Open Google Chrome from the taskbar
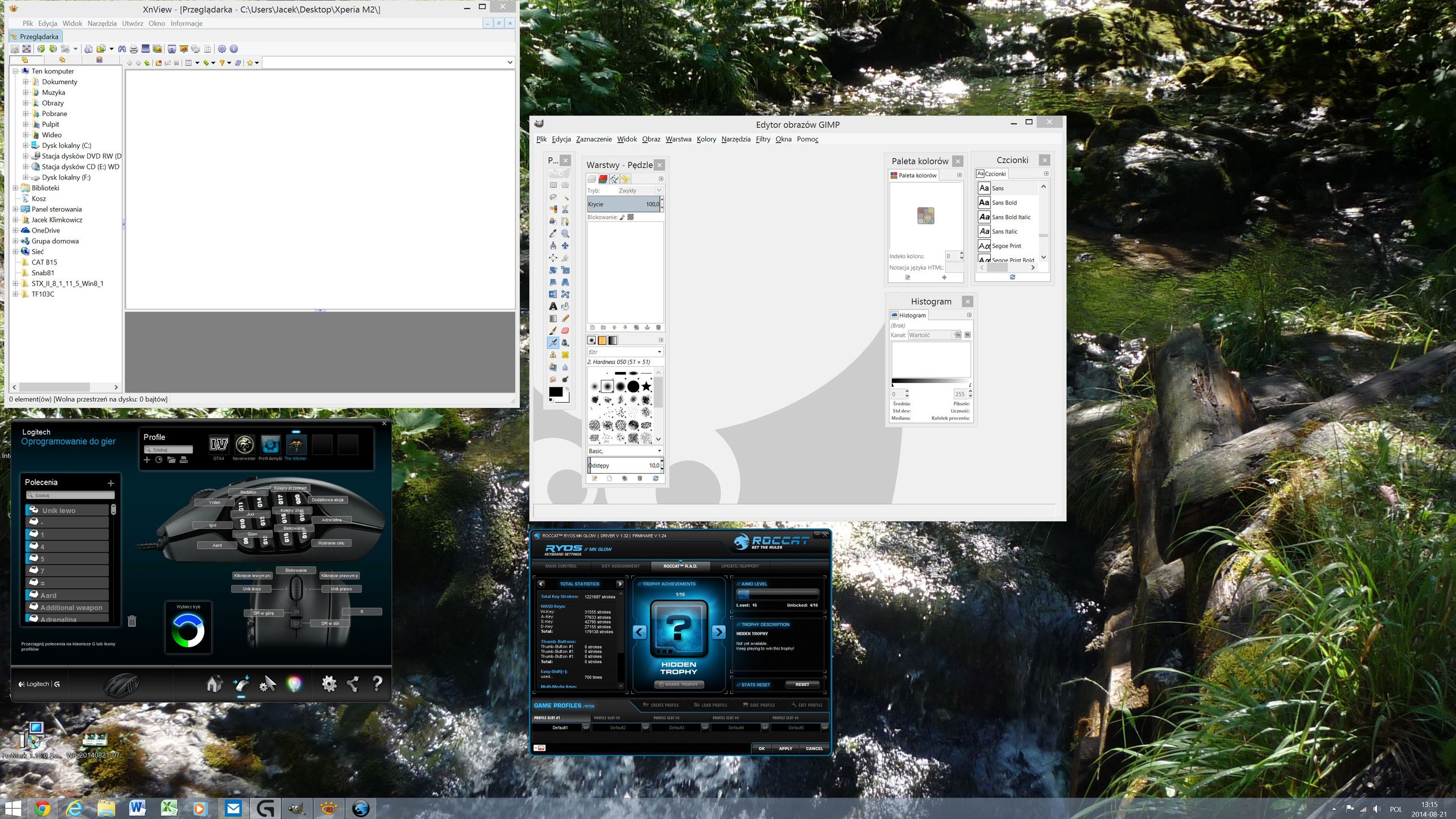 click(42, 808)
